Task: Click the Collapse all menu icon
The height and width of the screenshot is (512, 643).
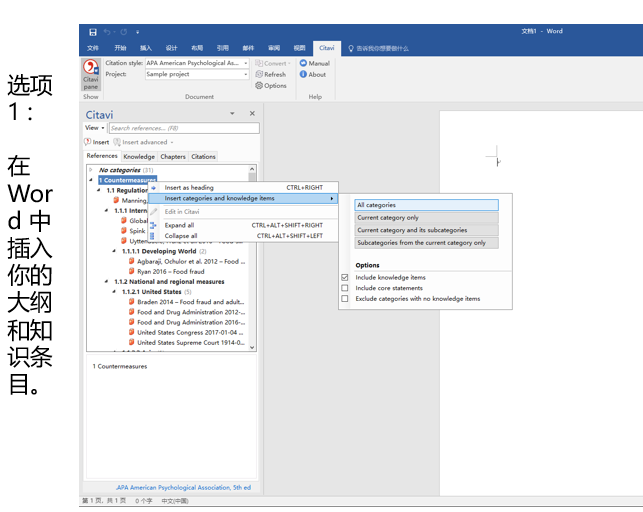Action: coord(152,236)
